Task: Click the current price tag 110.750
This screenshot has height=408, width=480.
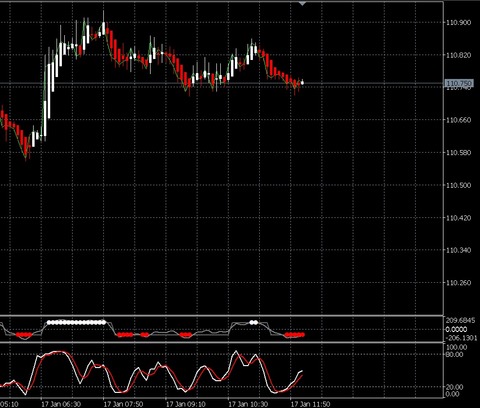Action: click(459, 83)
